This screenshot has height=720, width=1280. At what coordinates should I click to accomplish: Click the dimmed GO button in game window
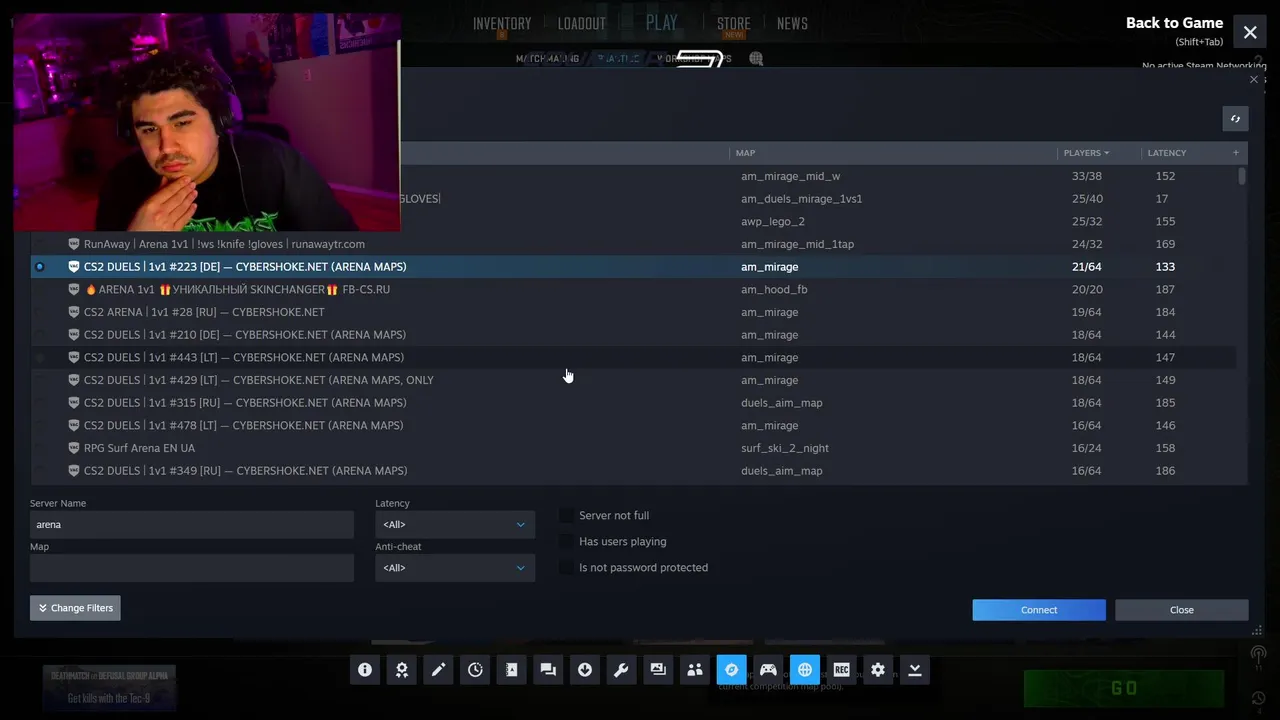click(x=1124, y=688)
